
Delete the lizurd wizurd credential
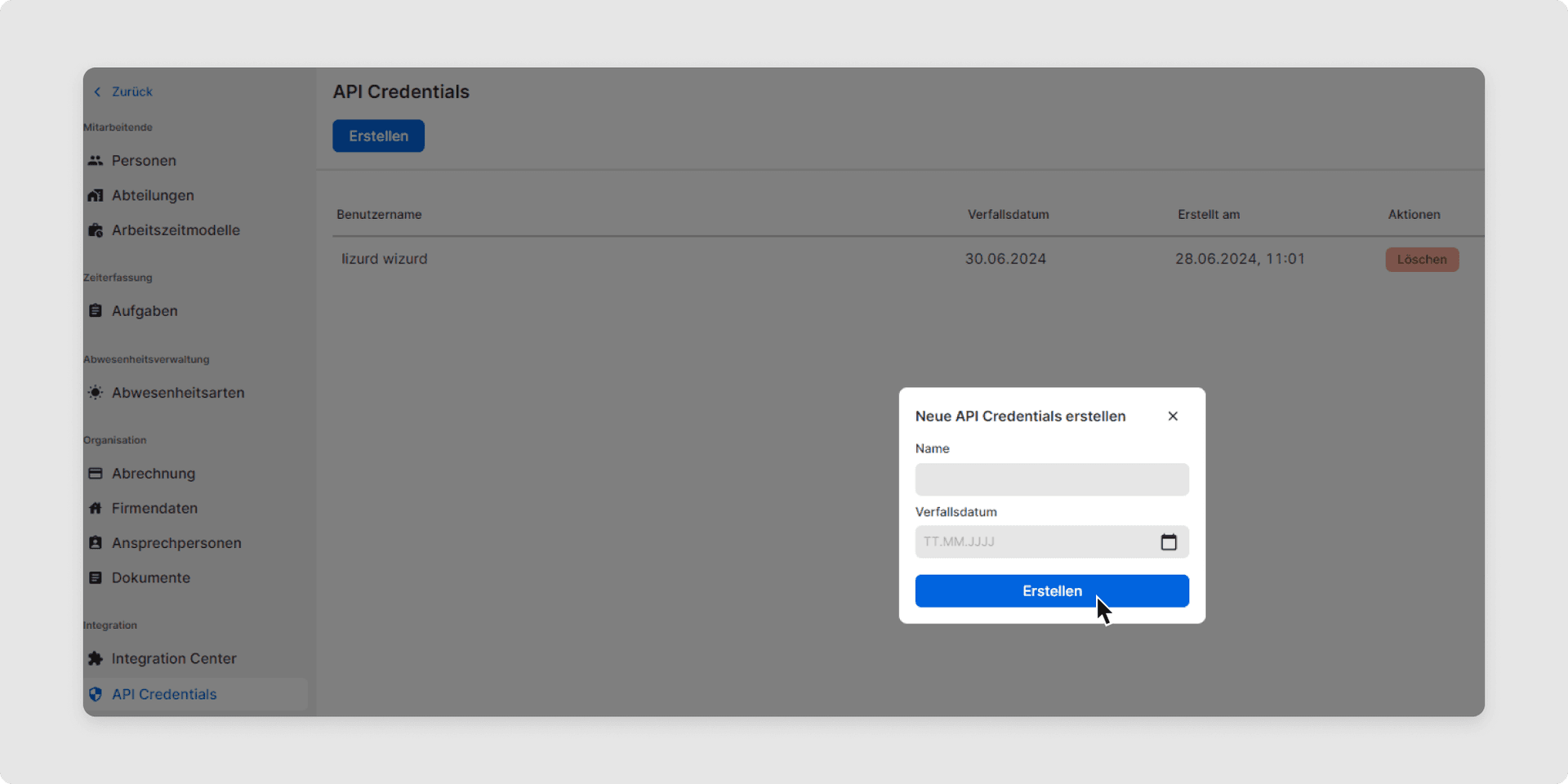[1421, 260]
